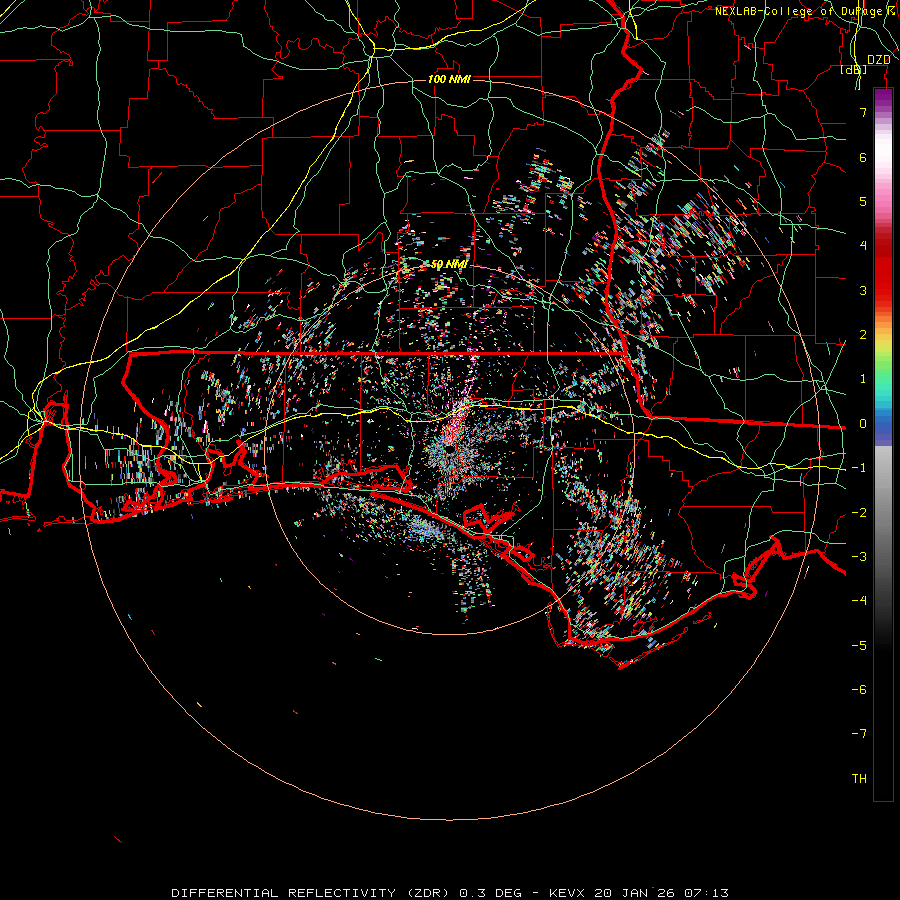Click "DIFFERENTIAL REFLECTIVITY" in the bottom caption

284,893
